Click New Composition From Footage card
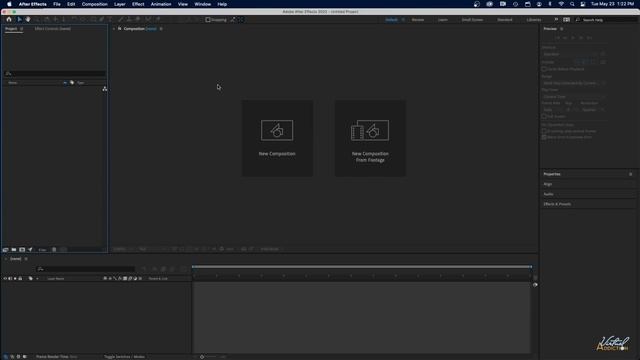640x360 pixels. 370,138
